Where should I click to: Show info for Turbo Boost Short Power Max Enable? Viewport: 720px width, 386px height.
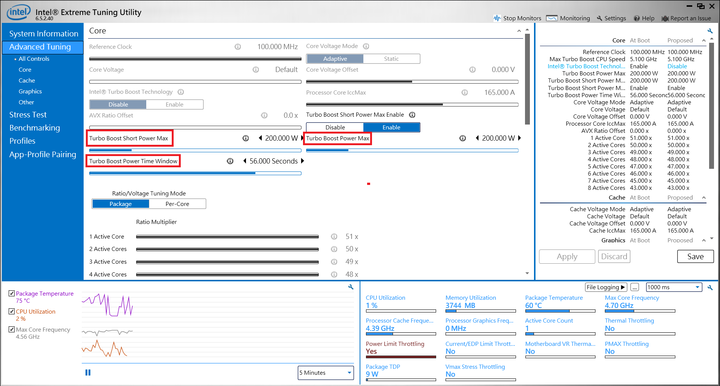[x=412, y=115]
